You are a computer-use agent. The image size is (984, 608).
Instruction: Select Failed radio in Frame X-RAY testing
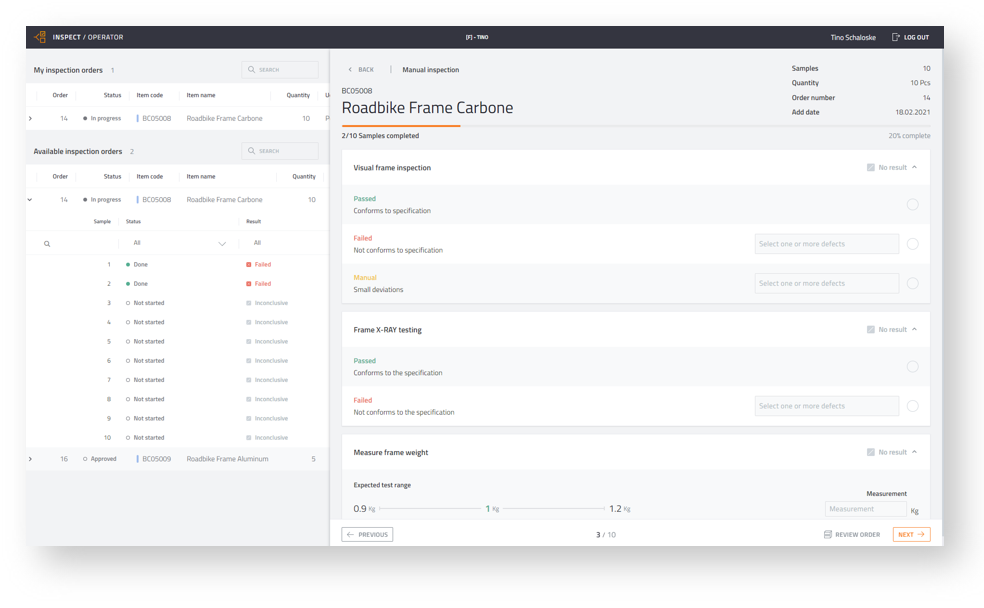click(912, 406)
